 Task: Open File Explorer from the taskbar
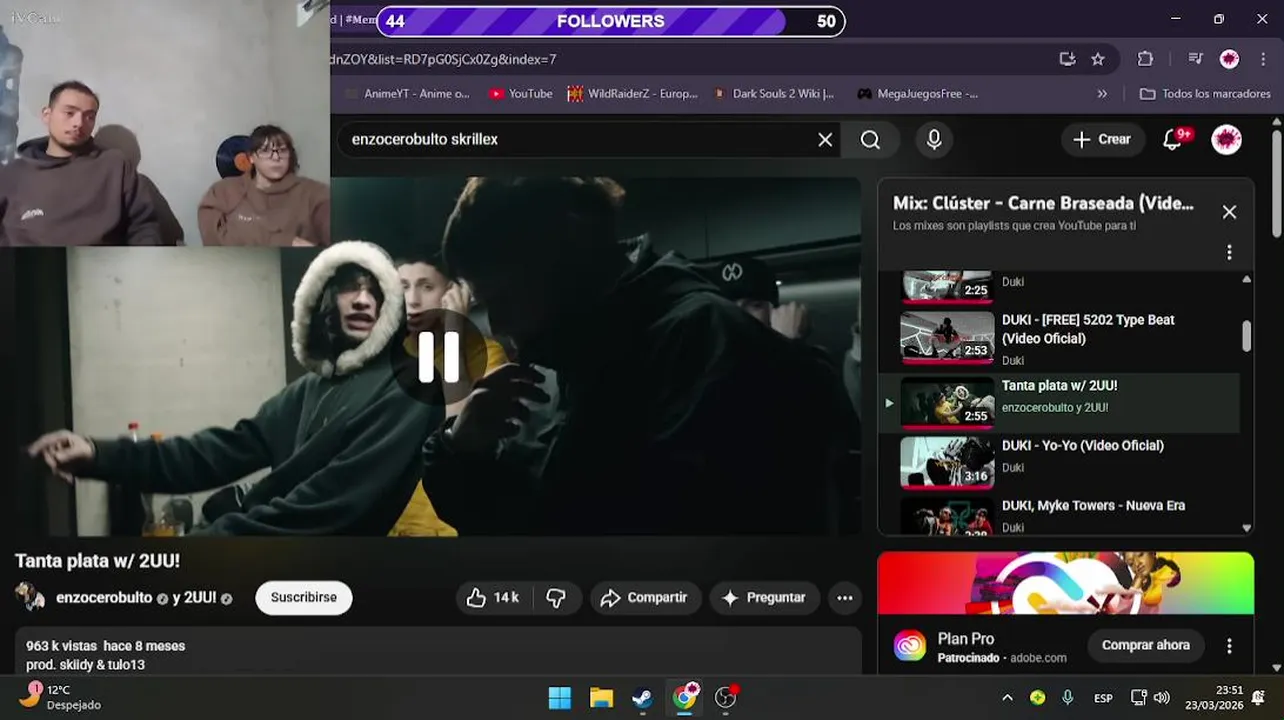pos(601,698)
